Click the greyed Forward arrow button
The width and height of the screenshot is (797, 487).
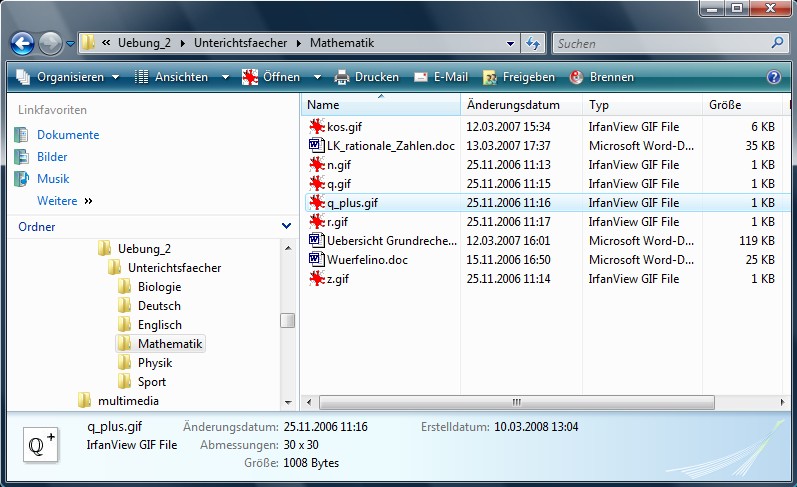[50, 44]
